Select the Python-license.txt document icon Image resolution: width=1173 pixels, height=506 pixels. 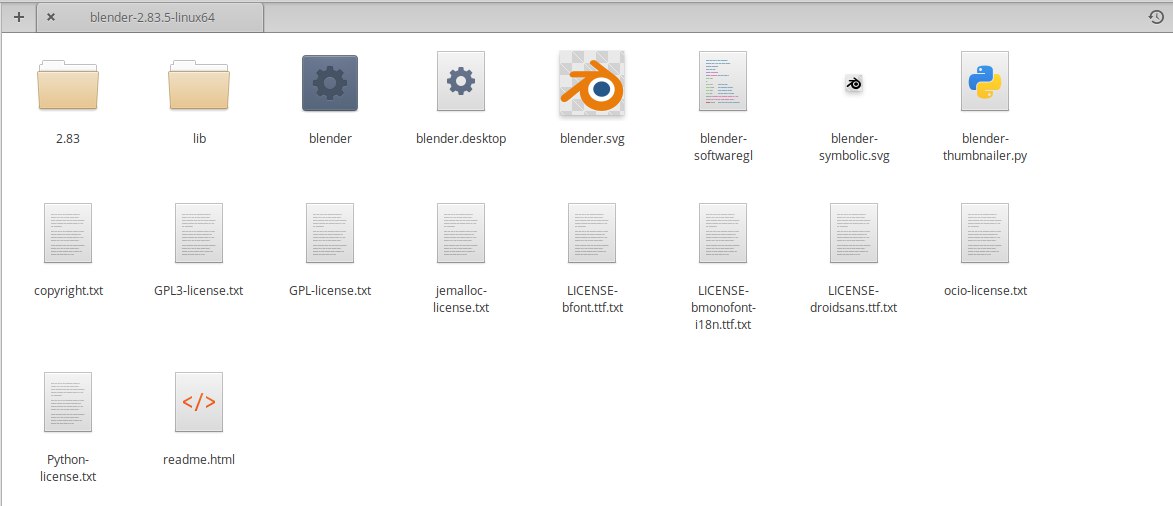tap(68, 402)
